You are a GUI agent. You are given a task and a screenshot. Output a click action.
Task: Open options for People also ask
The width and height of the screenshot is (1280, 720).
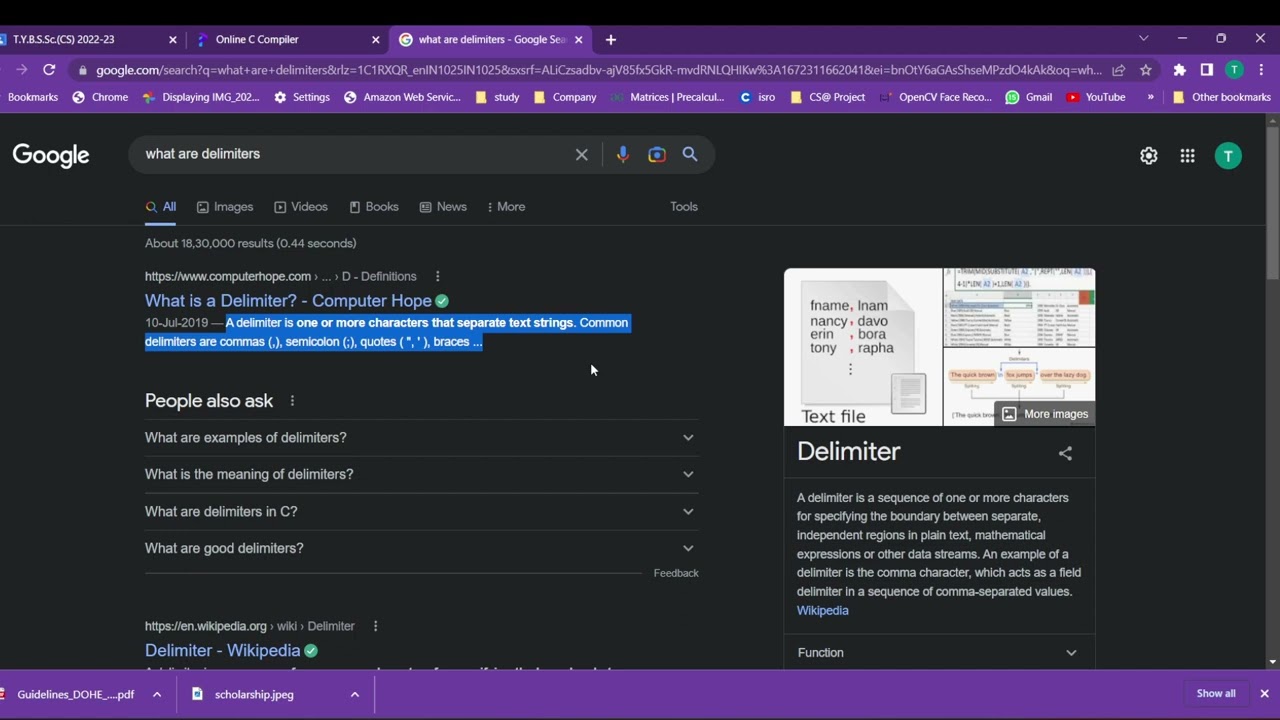(292, 401)
